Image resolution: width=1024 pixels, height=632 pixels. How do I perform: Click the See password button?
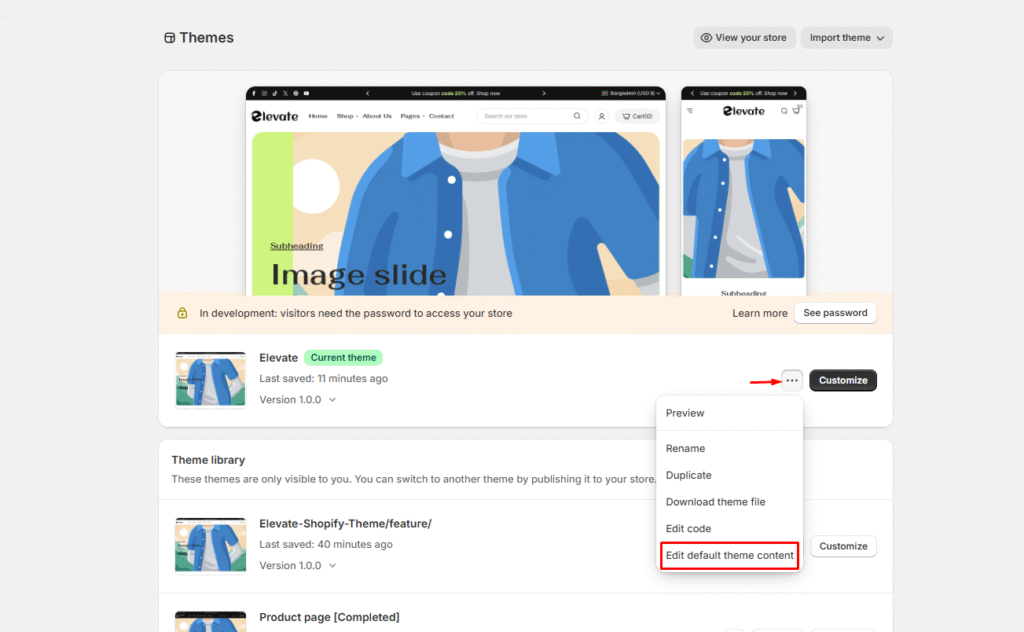coord(835,313)
